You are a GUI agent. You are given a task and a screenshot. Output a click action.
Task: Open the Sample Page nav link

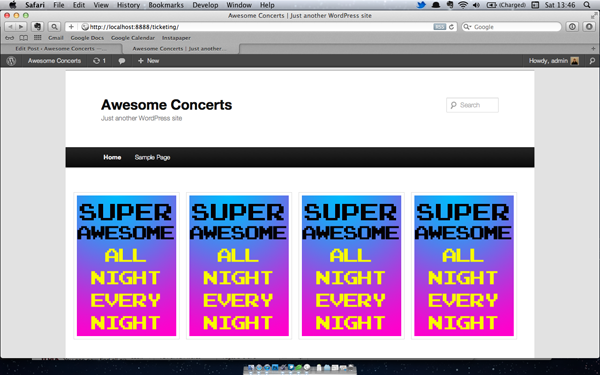coord(152,157)
